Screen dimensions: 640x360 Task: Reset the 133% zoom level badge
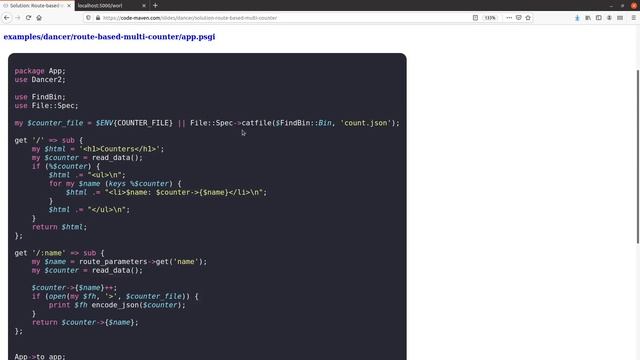489,18
